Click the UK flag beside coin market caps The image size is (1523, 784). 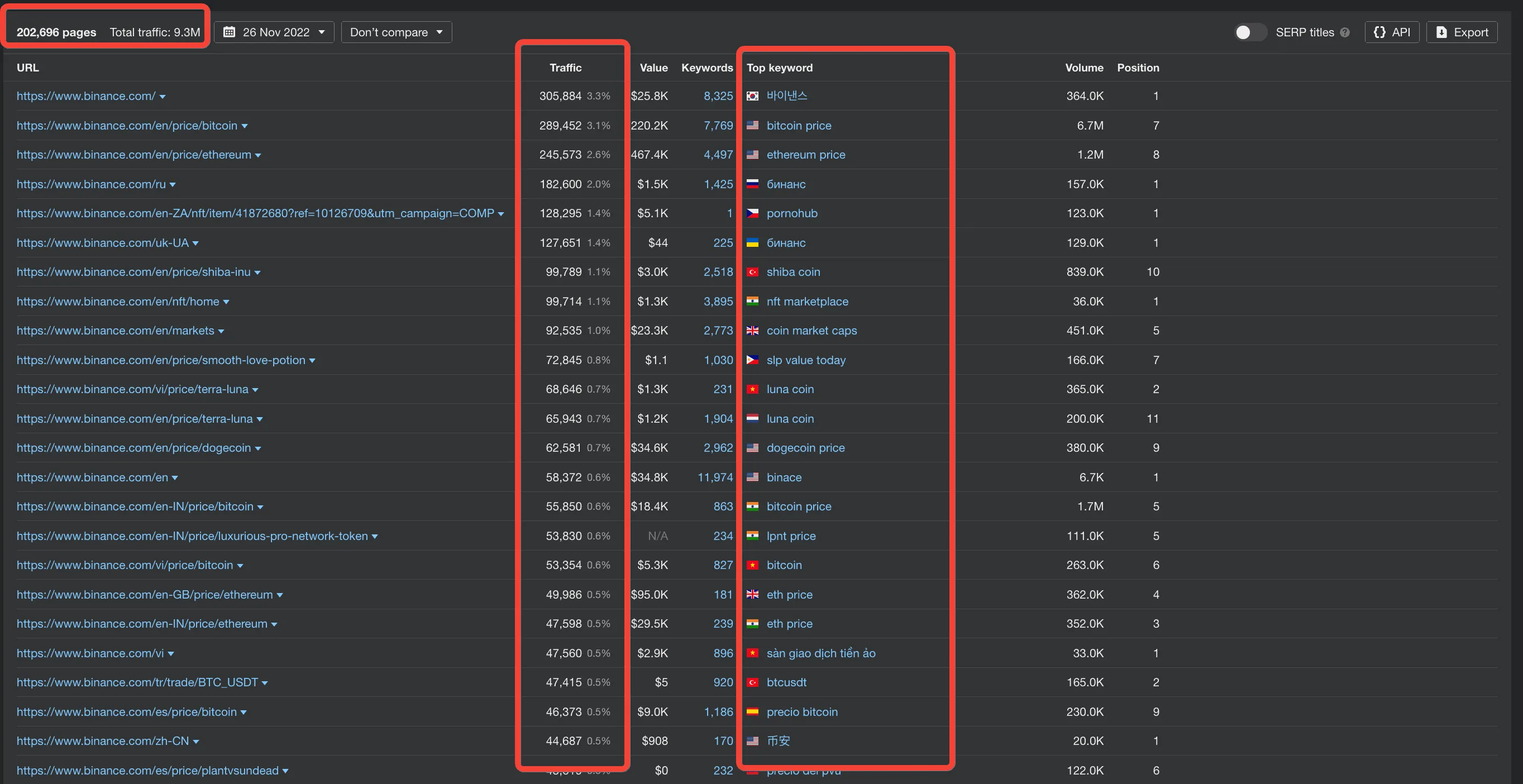pyautogui.click(x=753, y=331)
